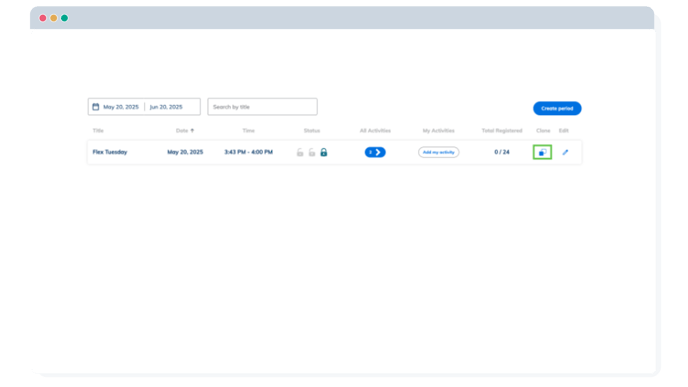
Task: Open All Activities for Flex Tuesday
Action: tap(375, 152)
